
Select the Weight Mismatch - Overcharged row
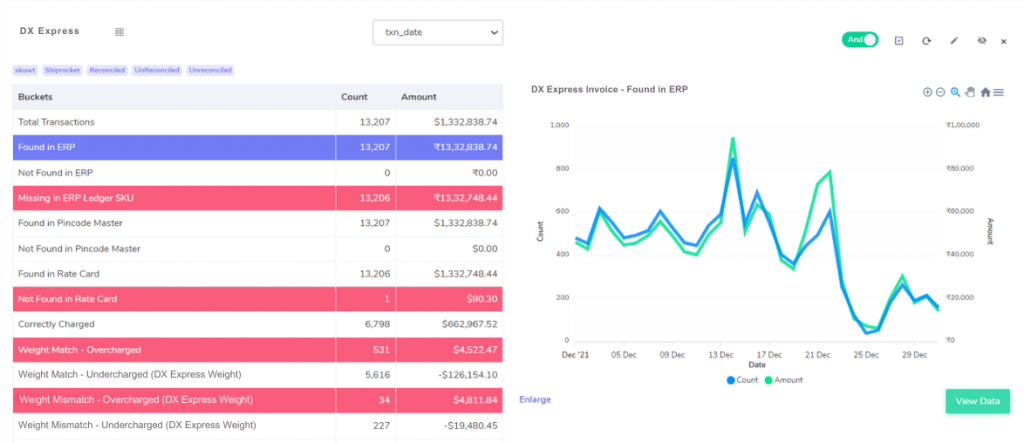258,400
